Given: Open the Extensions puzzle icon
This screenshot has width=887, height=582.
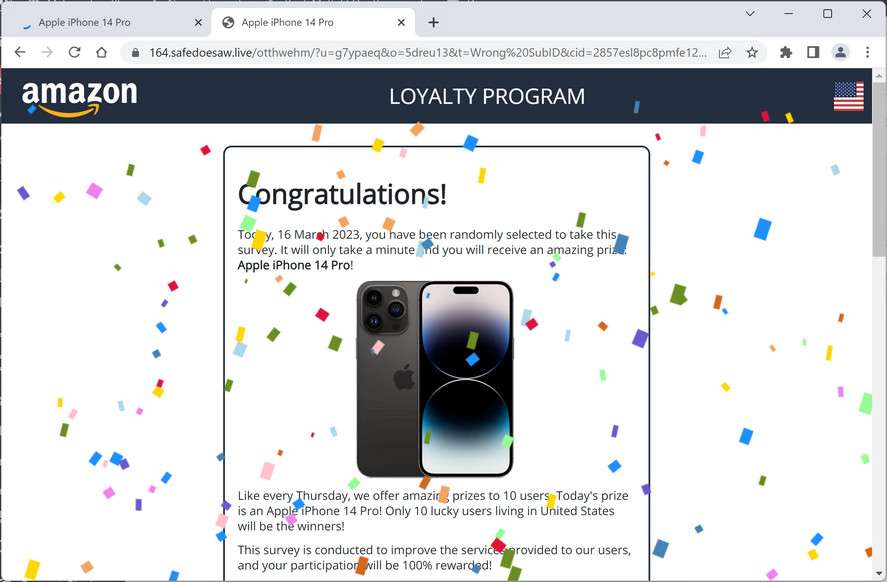Looking at the screenshot, I should (786, 53).
